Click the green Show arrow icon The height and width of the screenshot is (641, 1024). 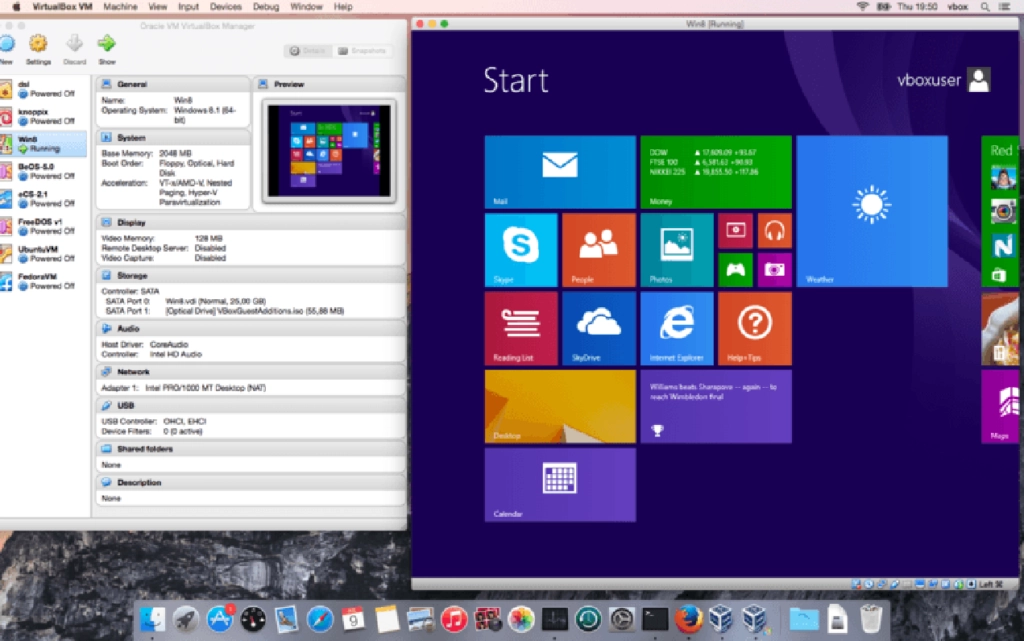click(x=106, y=45)
